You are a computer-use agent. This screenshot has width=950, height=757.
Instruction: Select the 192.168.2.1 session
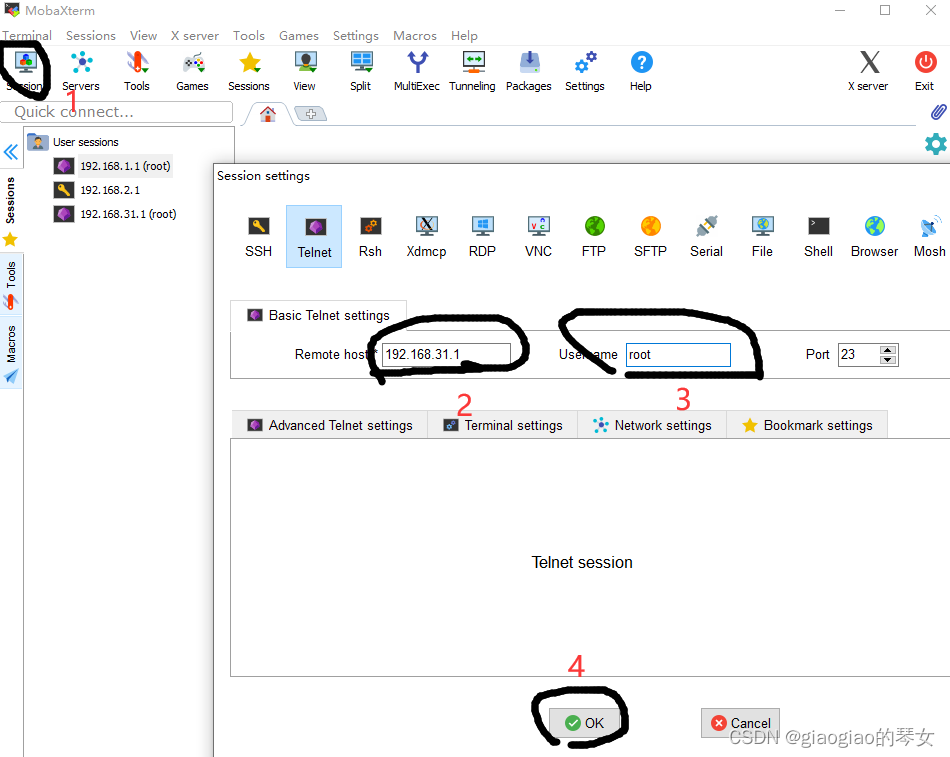tap(97, 190)
